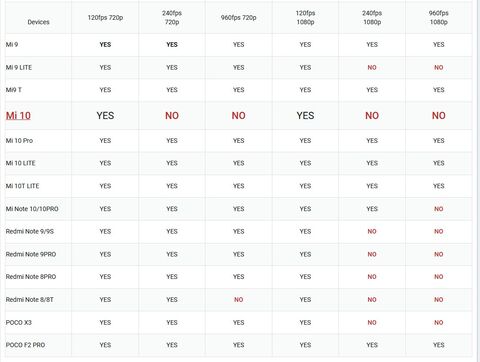Select the Mi 9 row label
The width and height of the screenshot is (480, 362).
(12, 45)
